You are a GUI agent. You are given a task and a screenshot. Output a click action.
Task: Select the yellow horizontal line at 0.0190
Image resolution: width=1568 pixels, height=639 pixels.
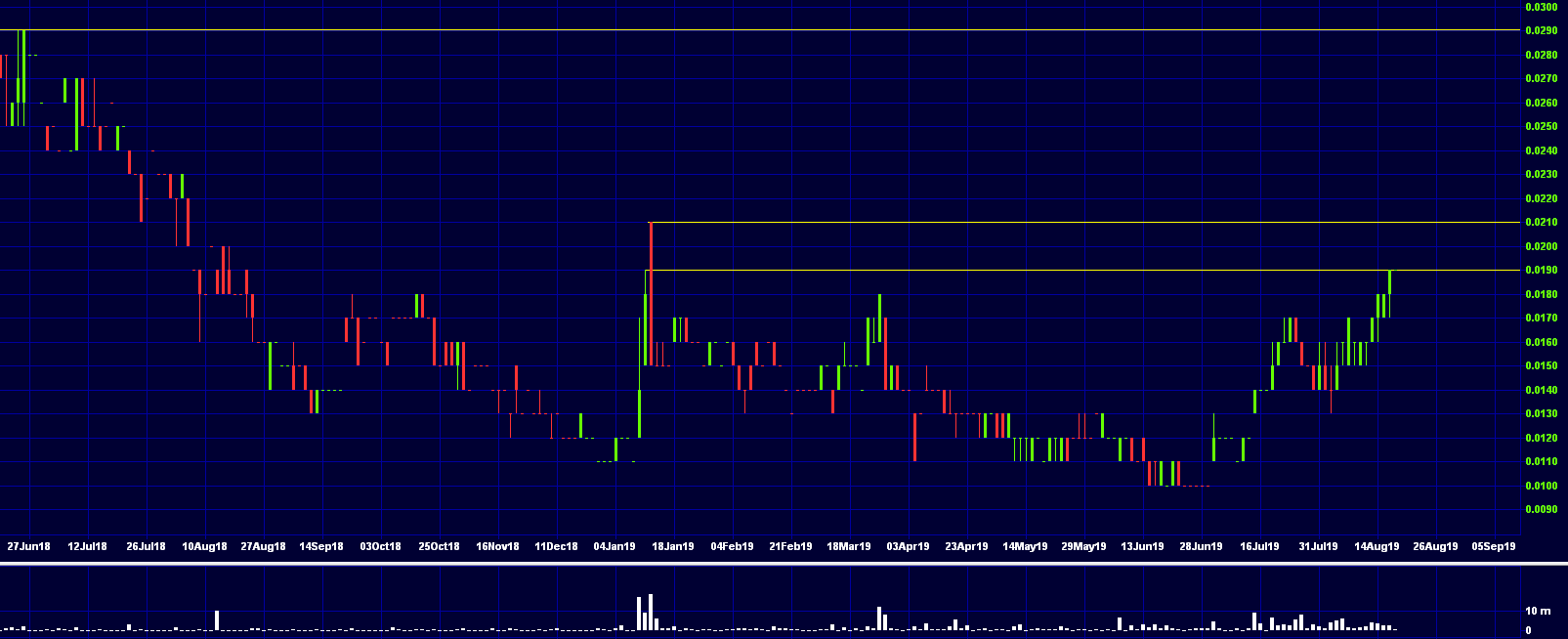[1084, 270]
